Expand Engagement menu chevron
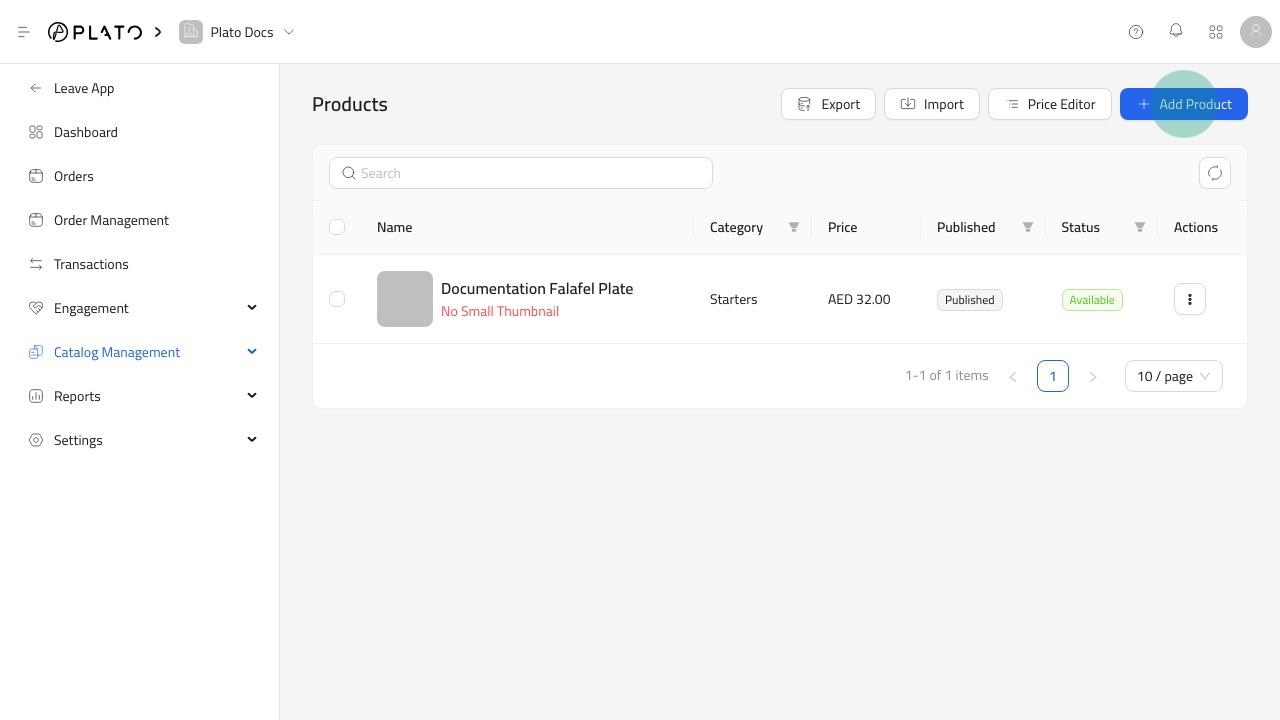 click(x=252, y=308)
